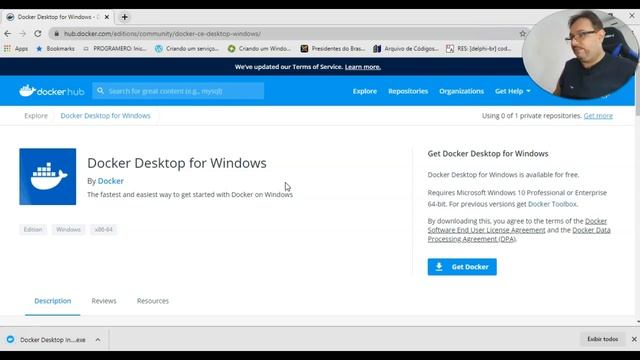The image size is (640, 360).
Task: Click the padlock site info icon
Action: [57, 33]
